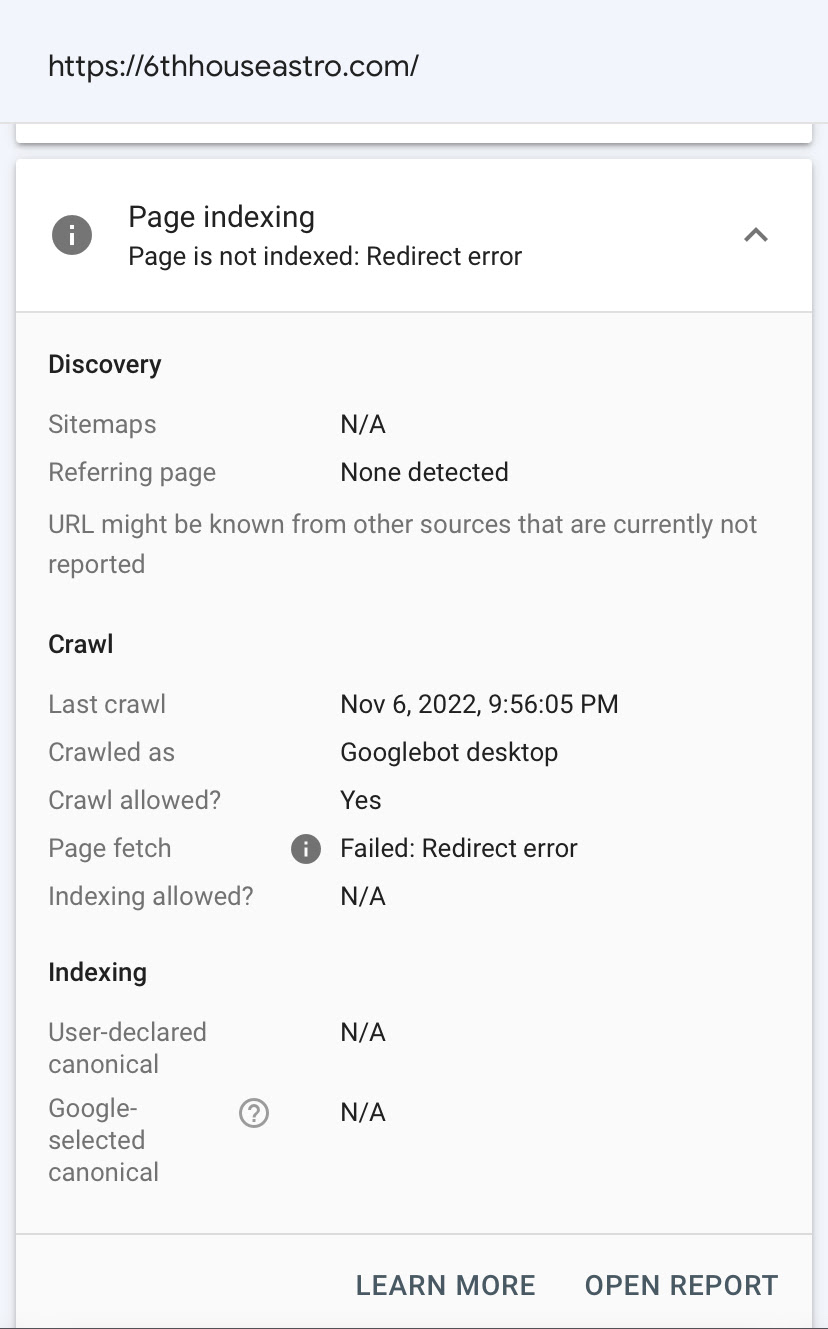The image size is (828, 1329).
Task: Click the inspected URL text at top
Action: coord(233,66)
